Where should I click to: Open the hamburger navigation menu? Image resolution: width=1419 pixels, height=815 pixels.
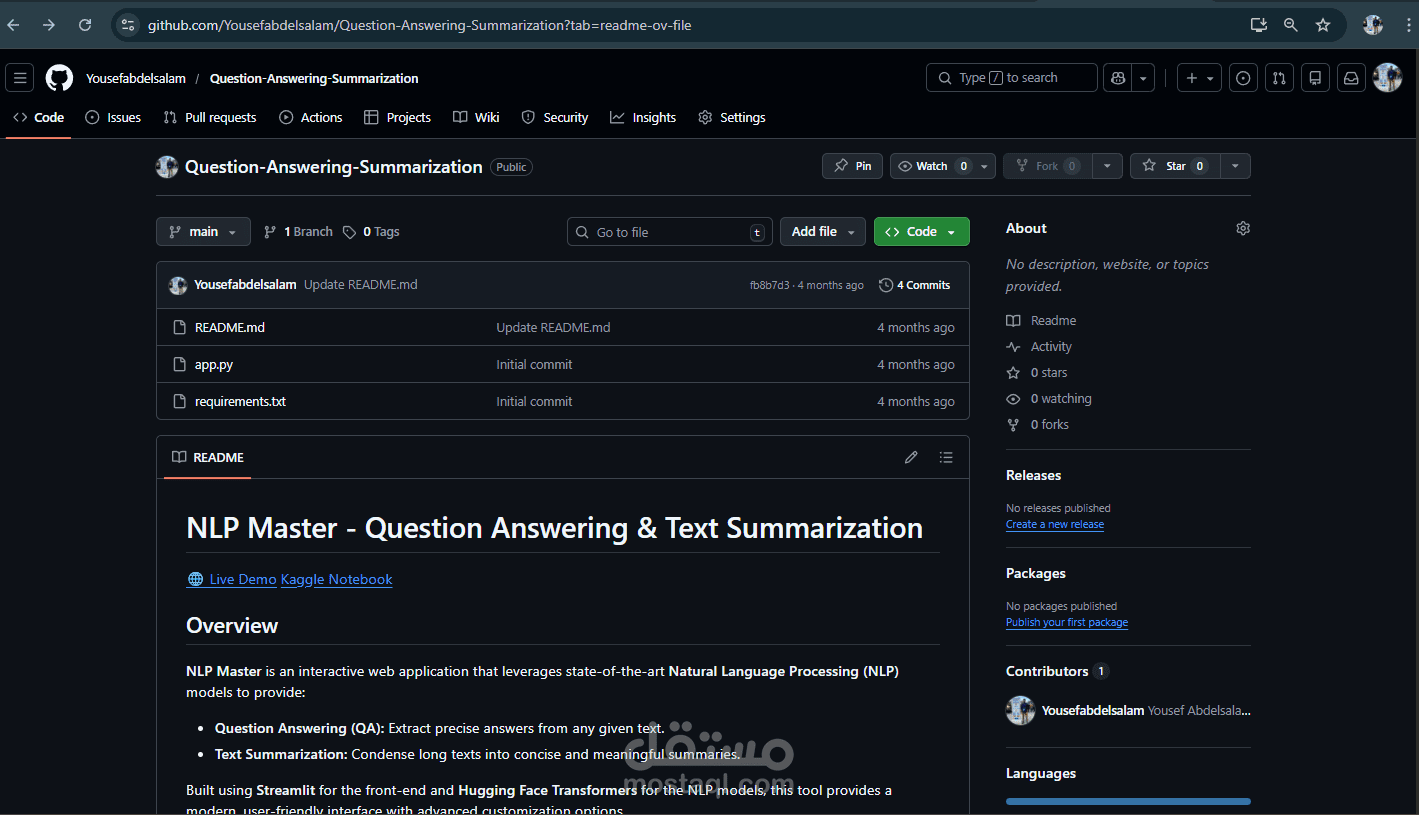[19, 78]
